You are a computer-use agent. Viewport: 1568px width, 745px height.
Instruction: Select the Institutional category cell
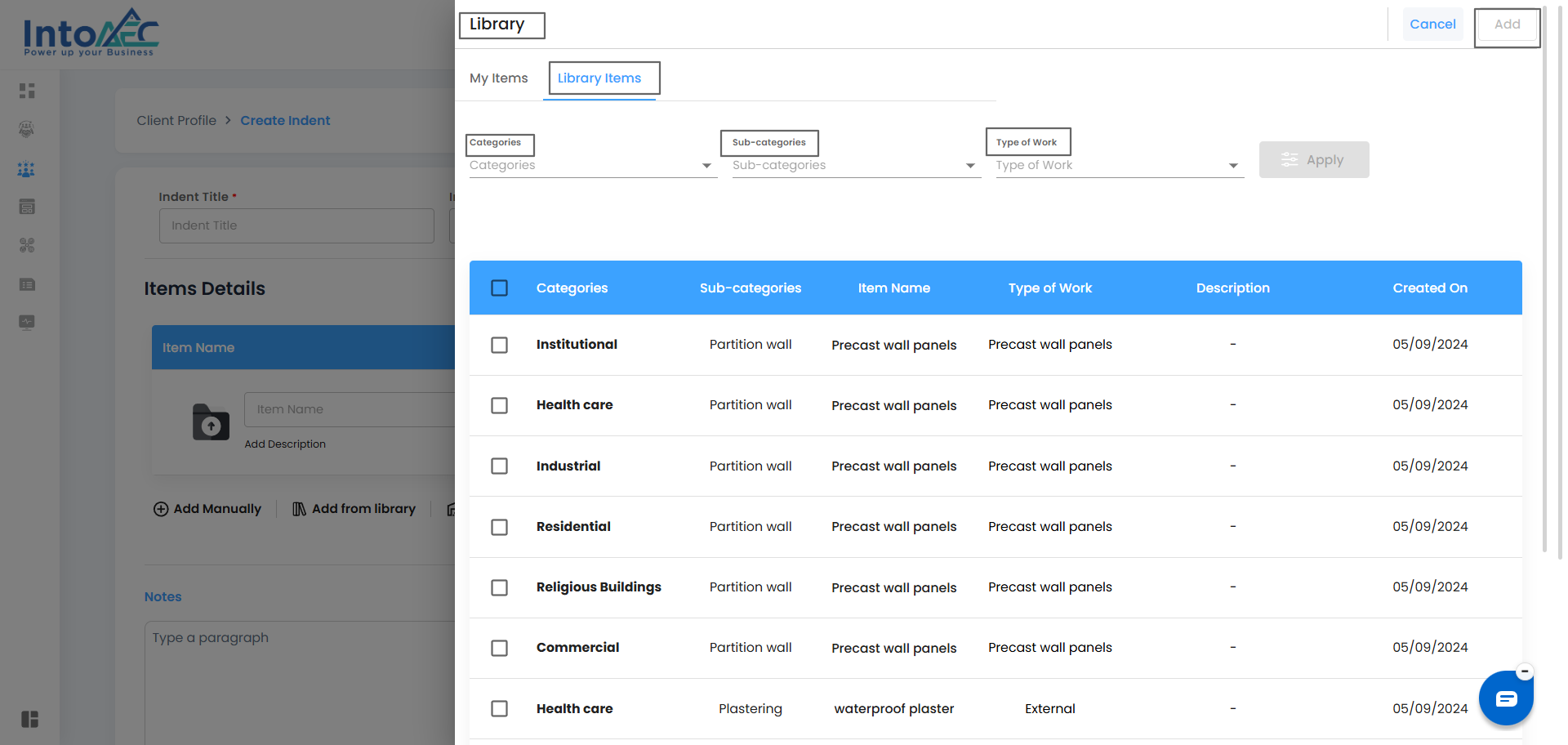tap(577, 345)
